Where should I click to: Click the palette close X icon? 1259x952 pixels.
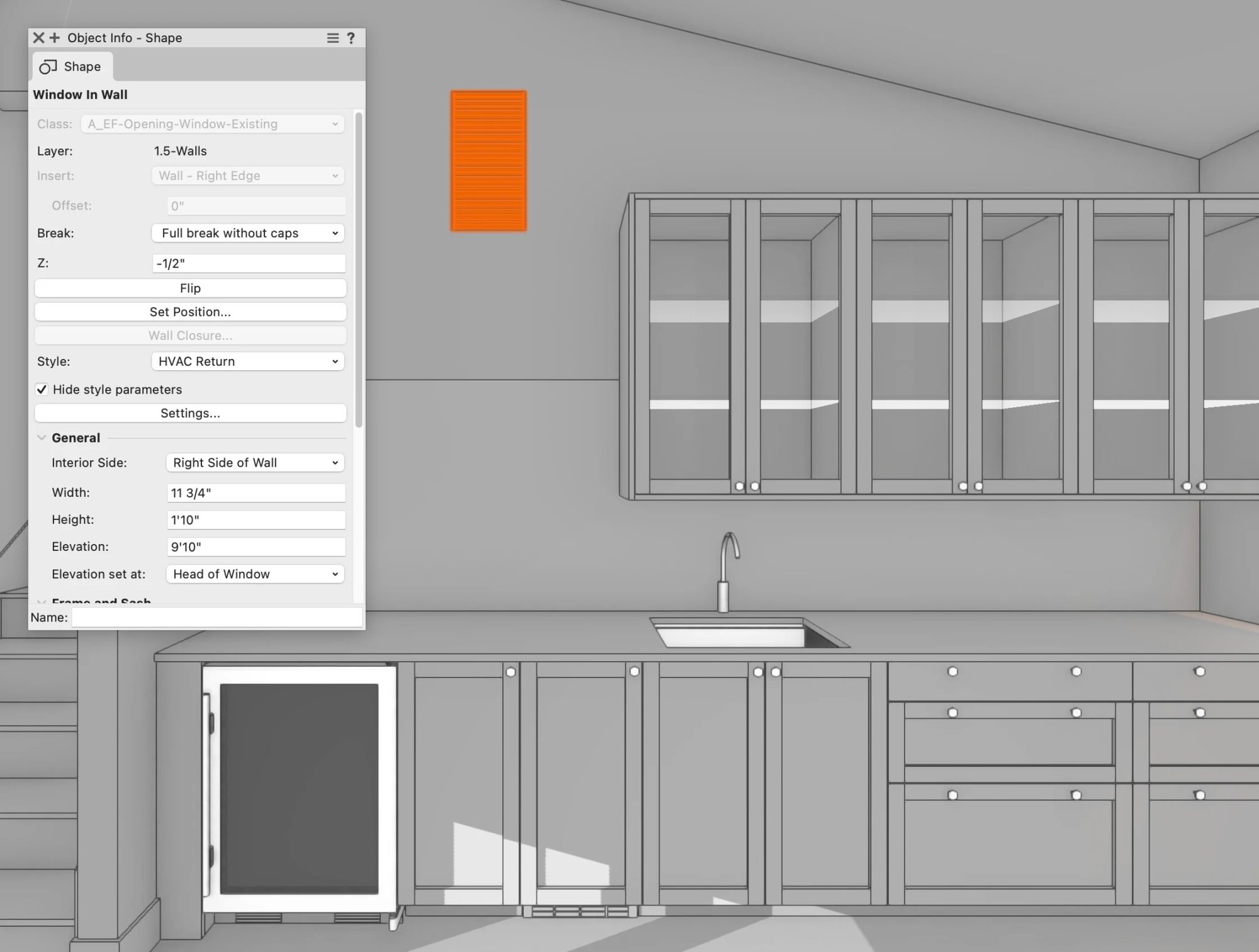(x=38, y=38)
